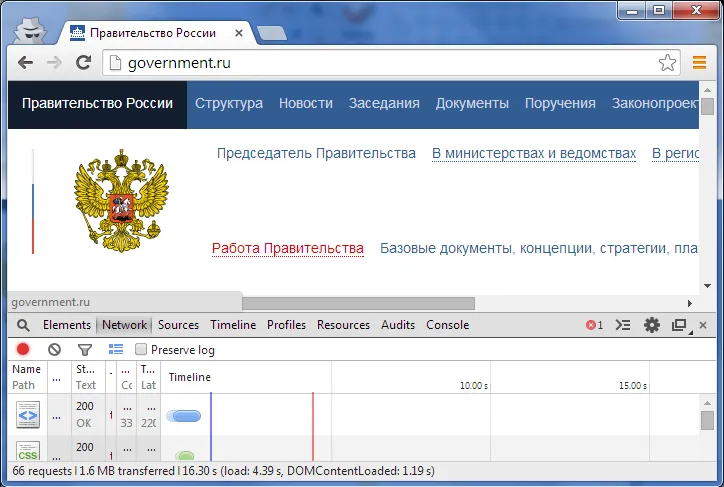Click the horizontal scroll right arrow
724x487 pixels.
click(x=689, y=303)
